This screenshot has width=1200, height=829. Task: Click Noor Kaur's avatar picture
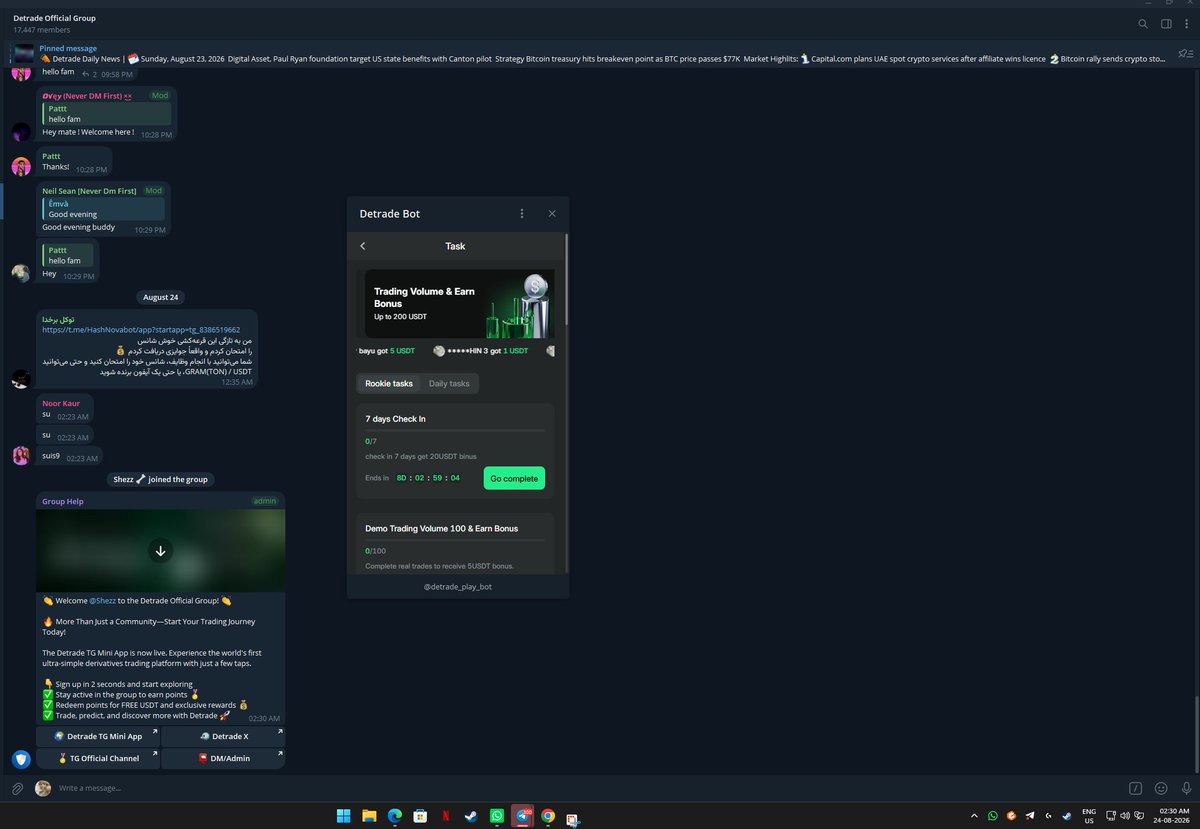click(21, 456)
